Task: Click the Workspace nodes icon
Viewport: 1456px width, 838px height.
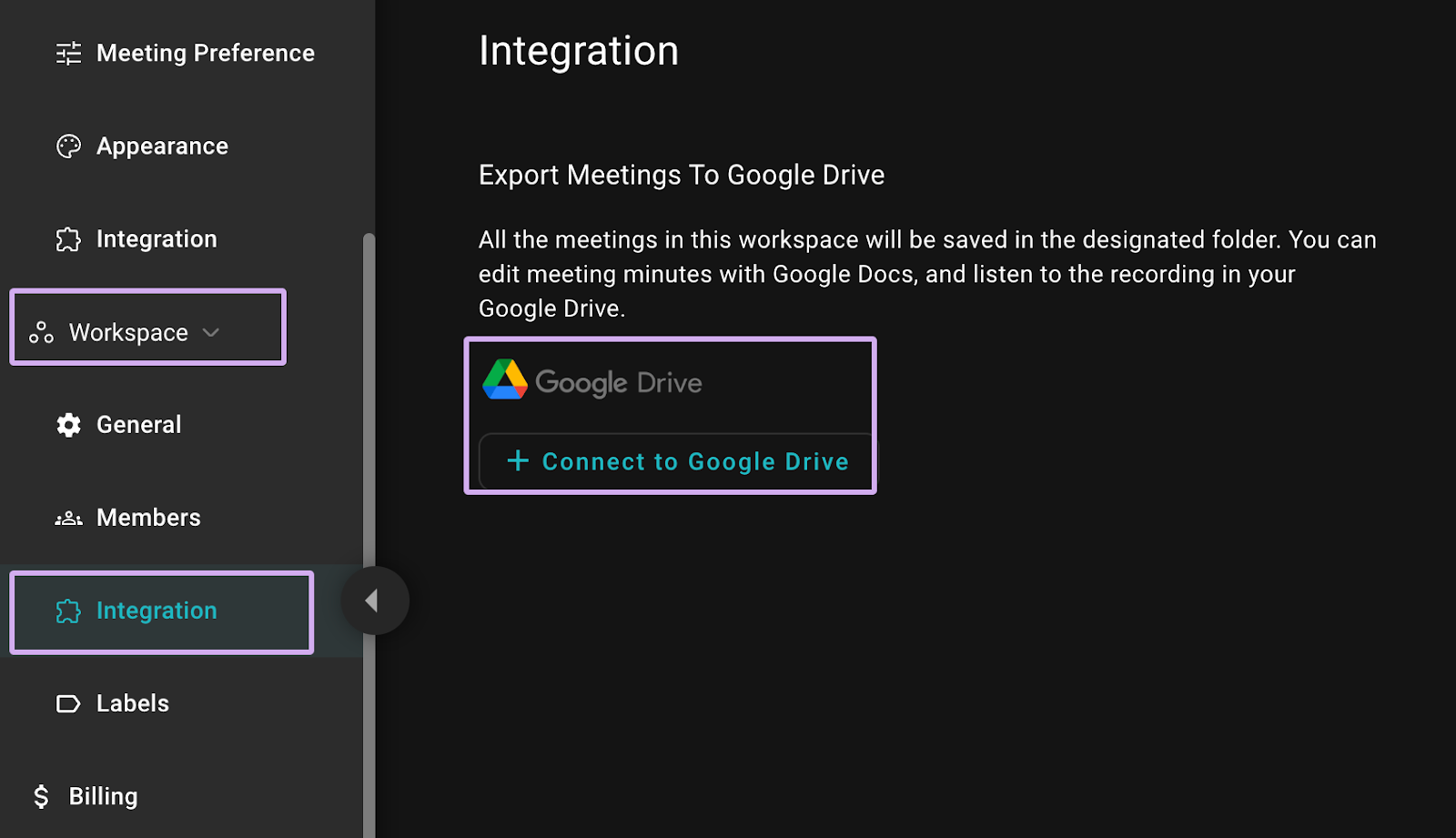Action: point(40,332)
